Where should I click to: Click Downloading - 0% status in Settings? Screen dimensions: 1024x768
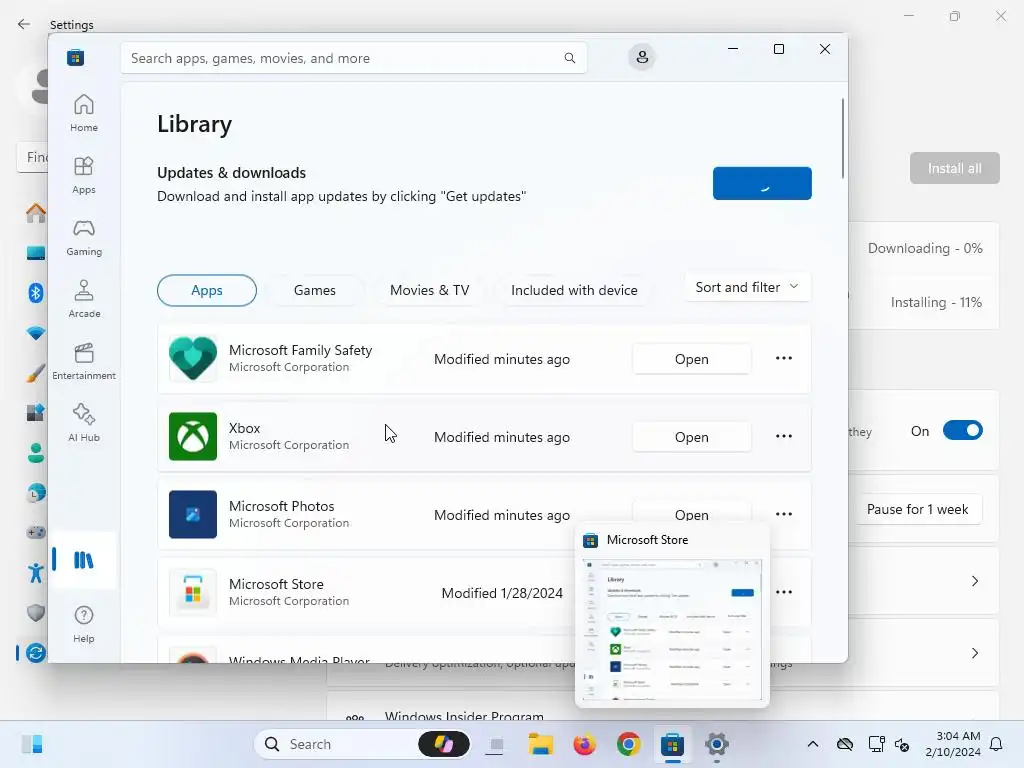(x=925, y=248)
